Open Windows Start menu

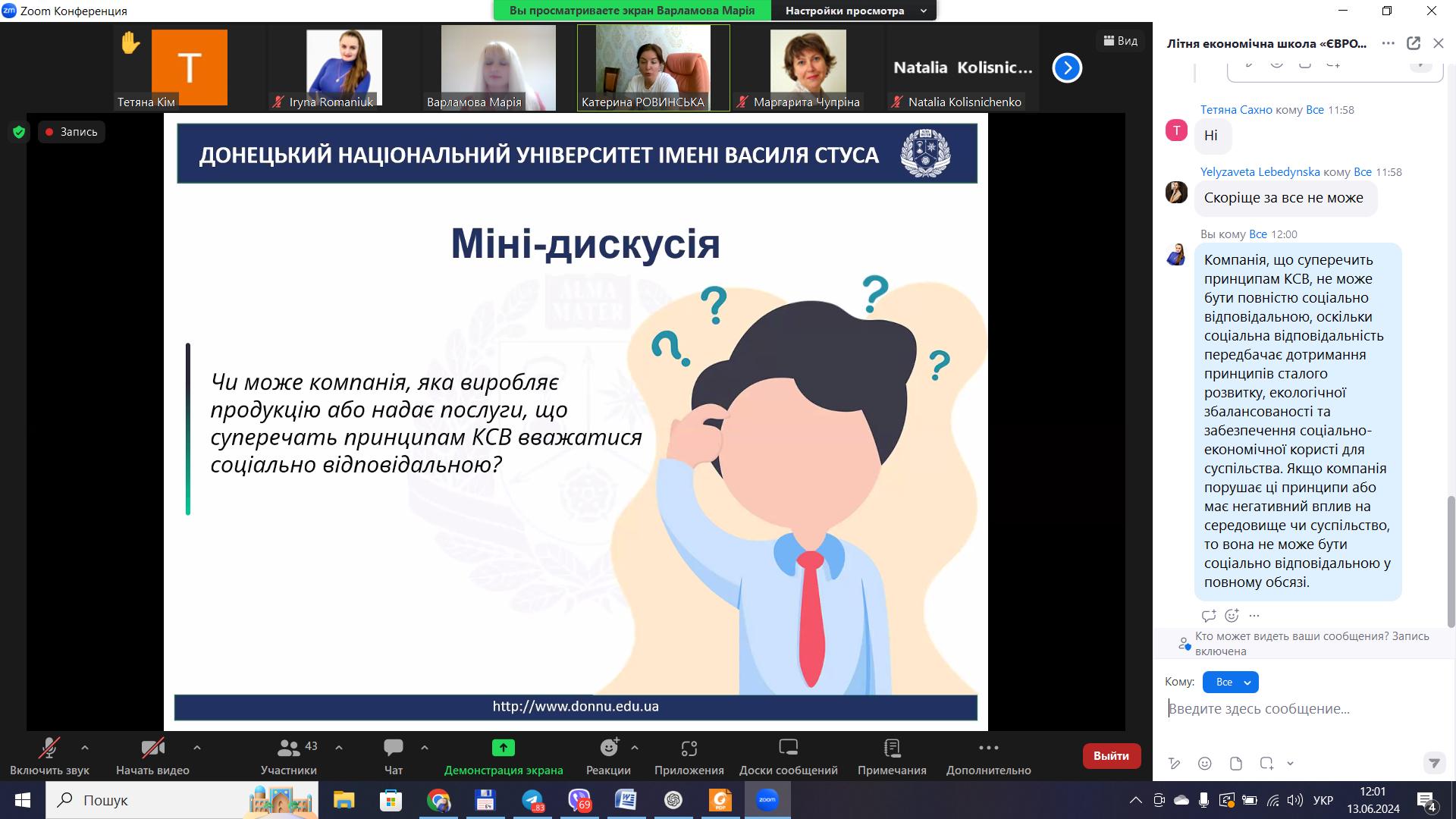(x=23, y=800)
